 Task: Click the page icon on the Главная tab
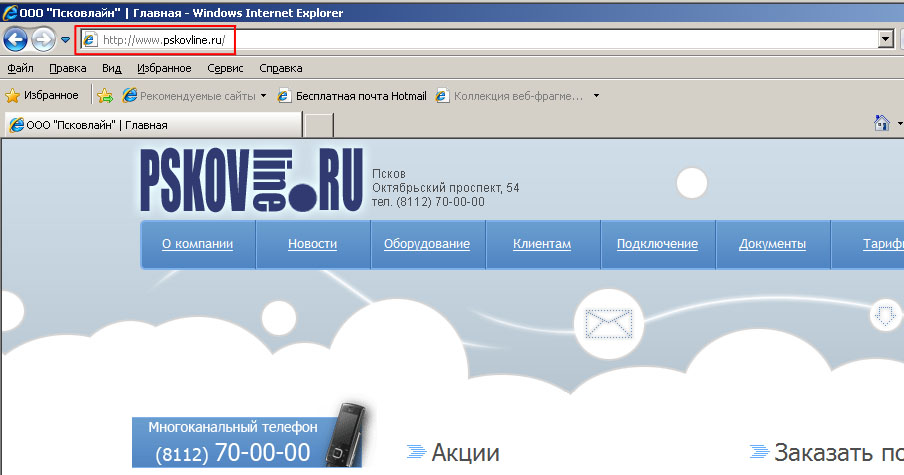pos(17,125)
